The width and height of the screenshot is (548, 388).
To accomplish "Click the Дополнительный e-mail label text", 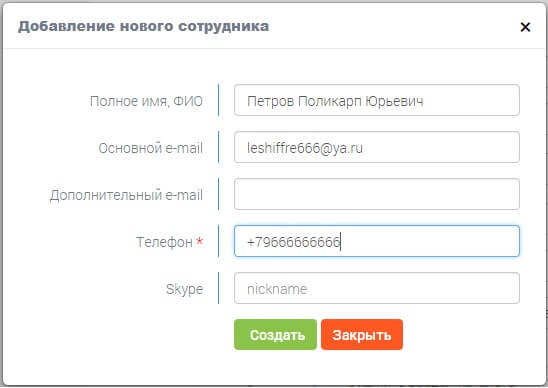I will [x=126, y=195].
